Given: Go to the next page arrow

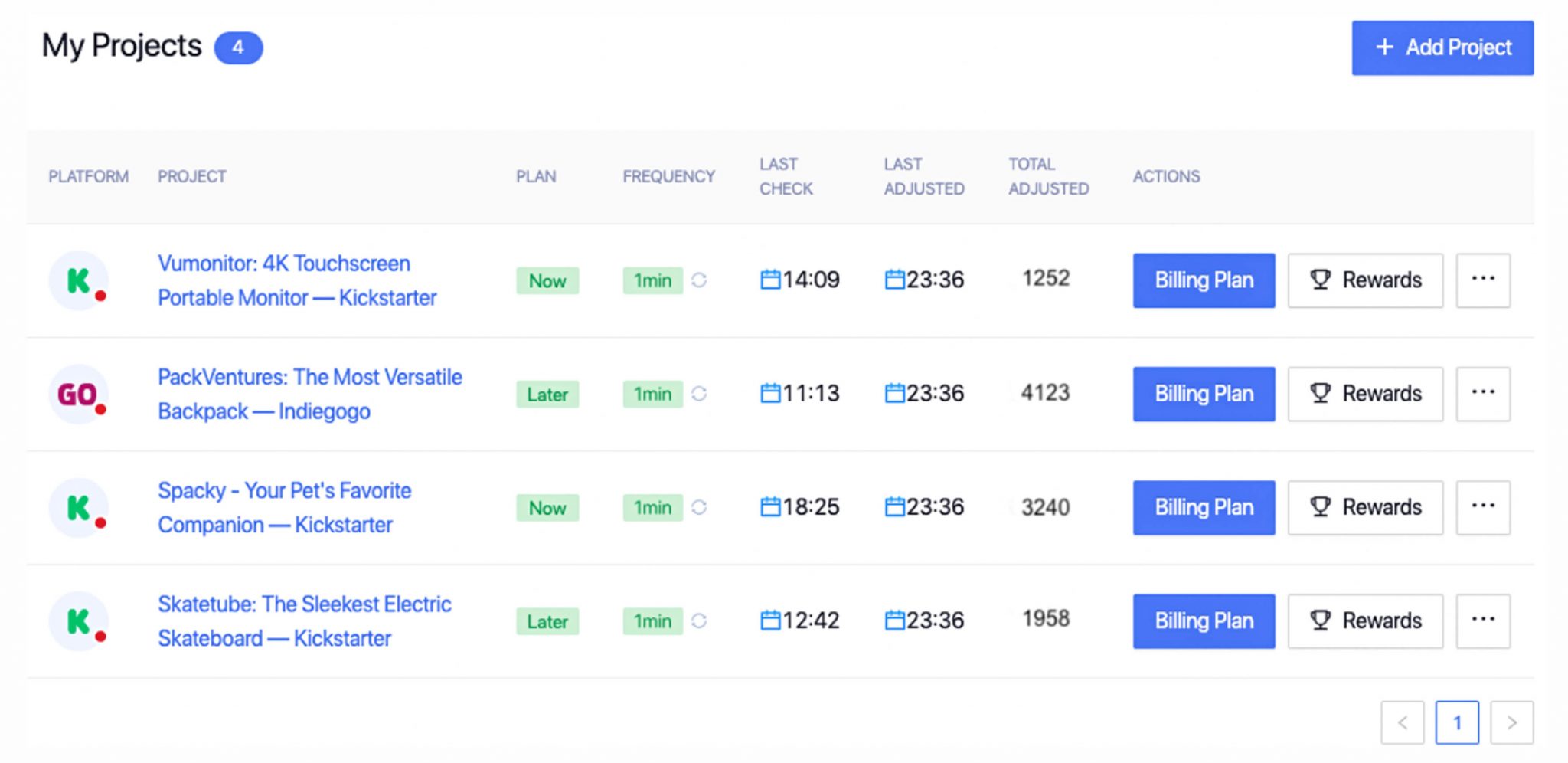Looking at the screenshot, I should click(1511, 722).
